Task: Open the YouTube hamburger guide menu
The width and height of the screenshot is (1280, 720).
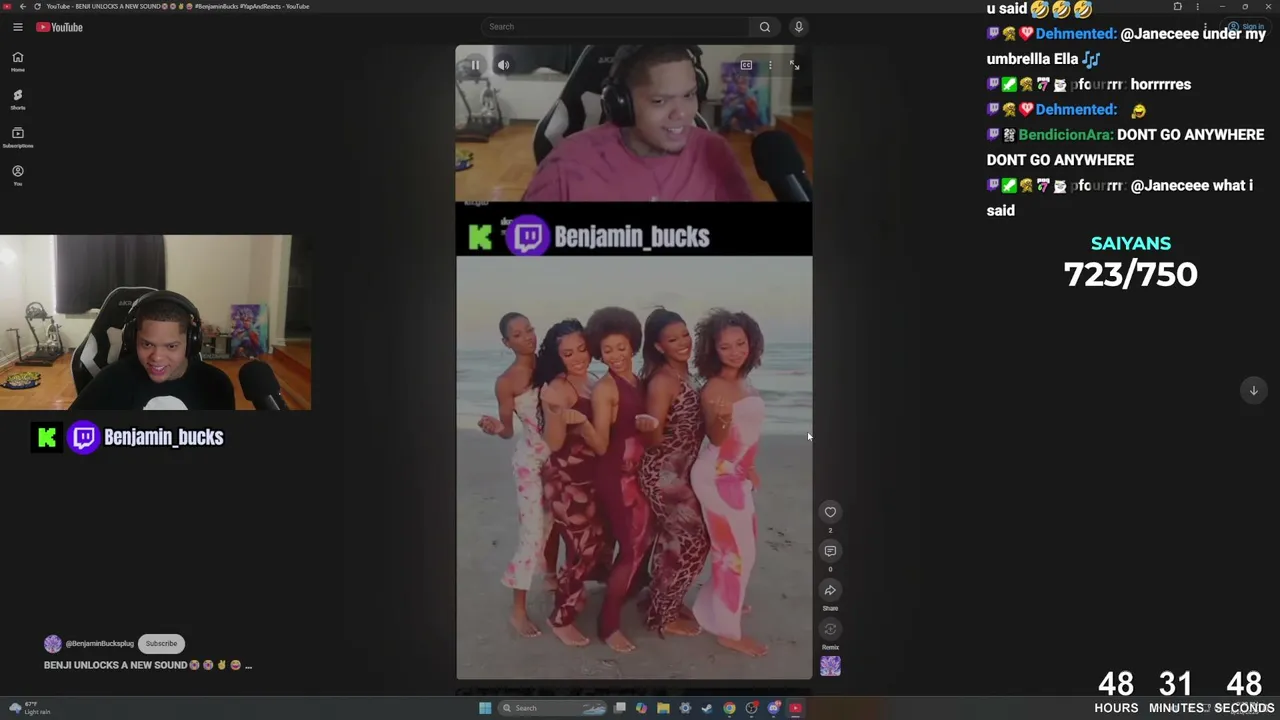Action: (17, 27)
